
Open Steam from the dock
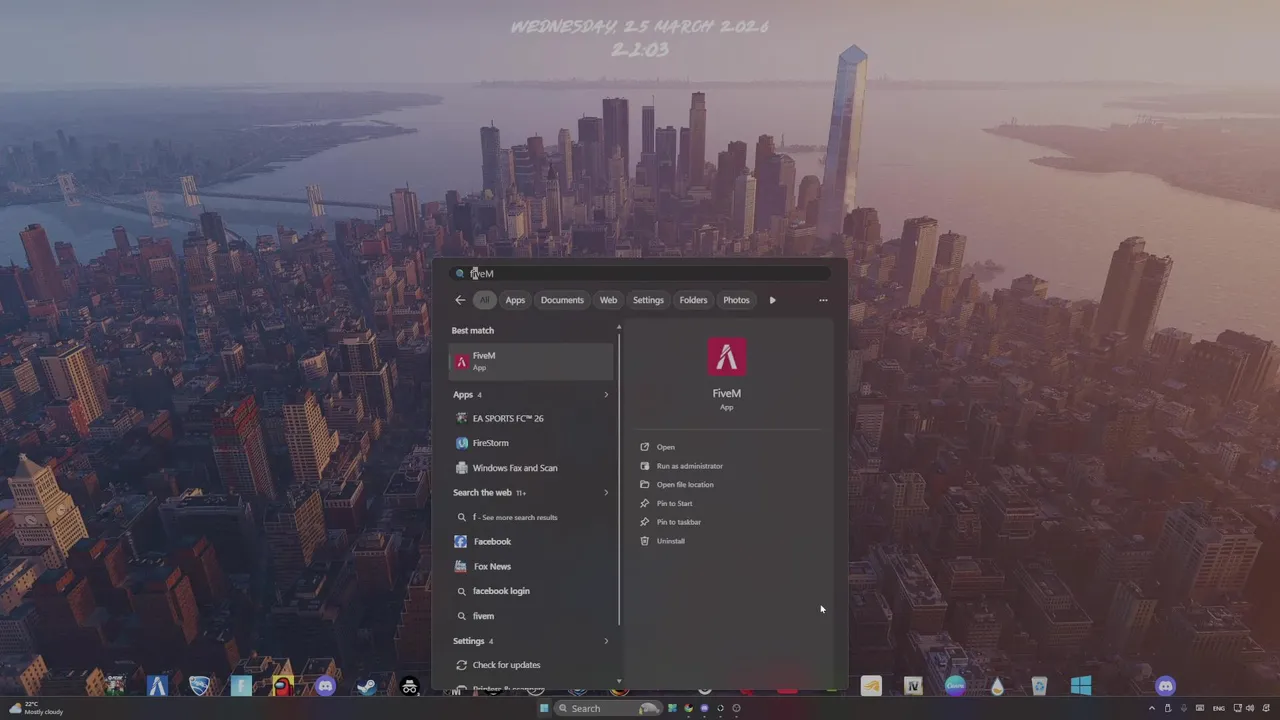coord(367,686)
